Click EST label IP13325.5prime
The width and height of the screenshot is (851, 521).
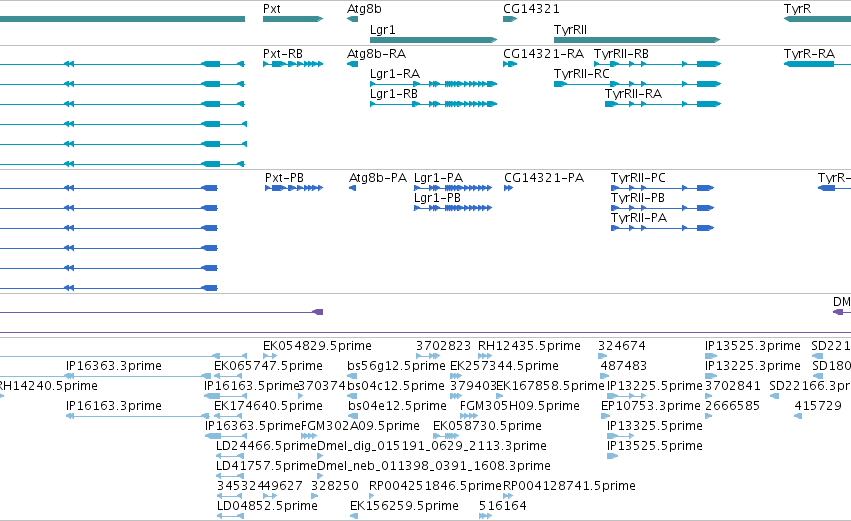point(655,427)
